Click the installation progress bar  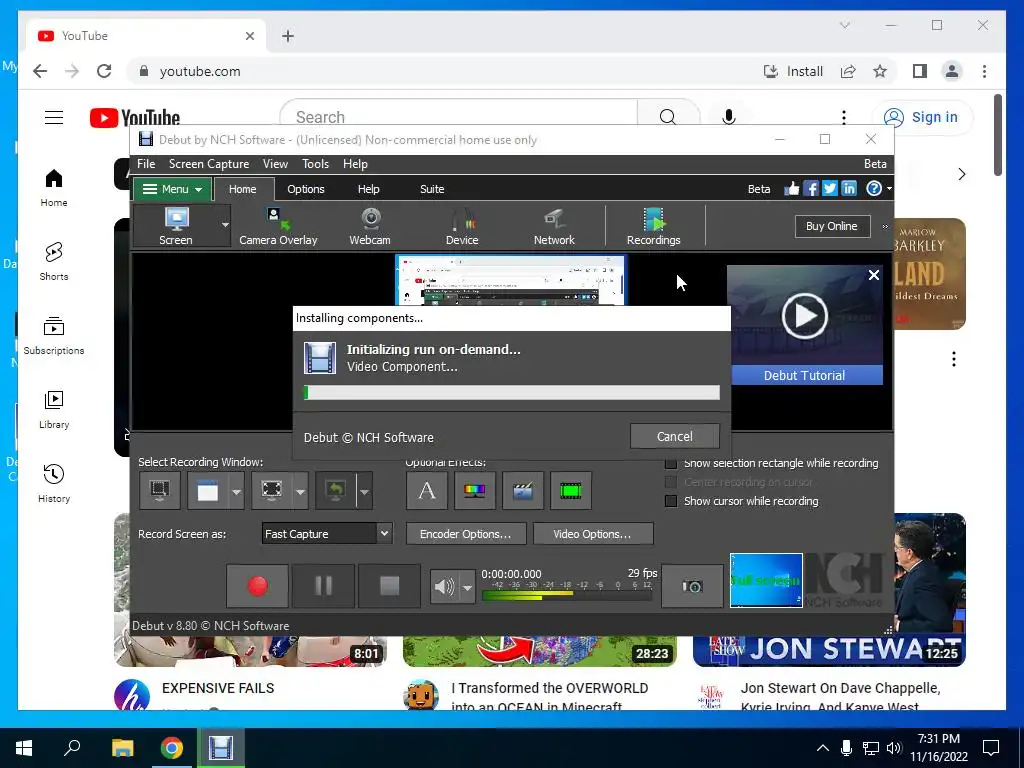pyautogui.click(x=512, y=392)
